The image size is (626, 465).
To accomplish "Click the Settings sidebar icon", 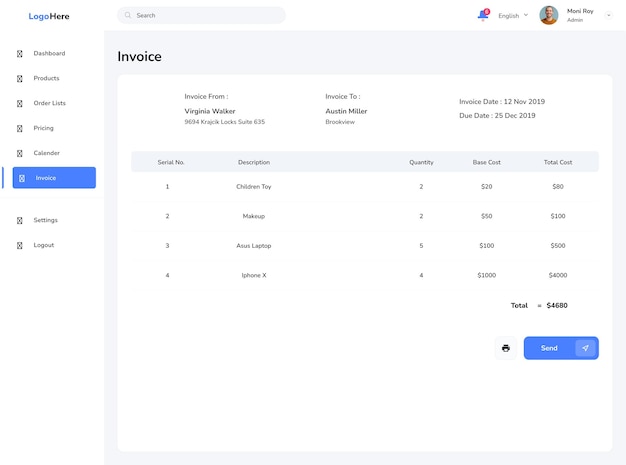I will [20, 220].
